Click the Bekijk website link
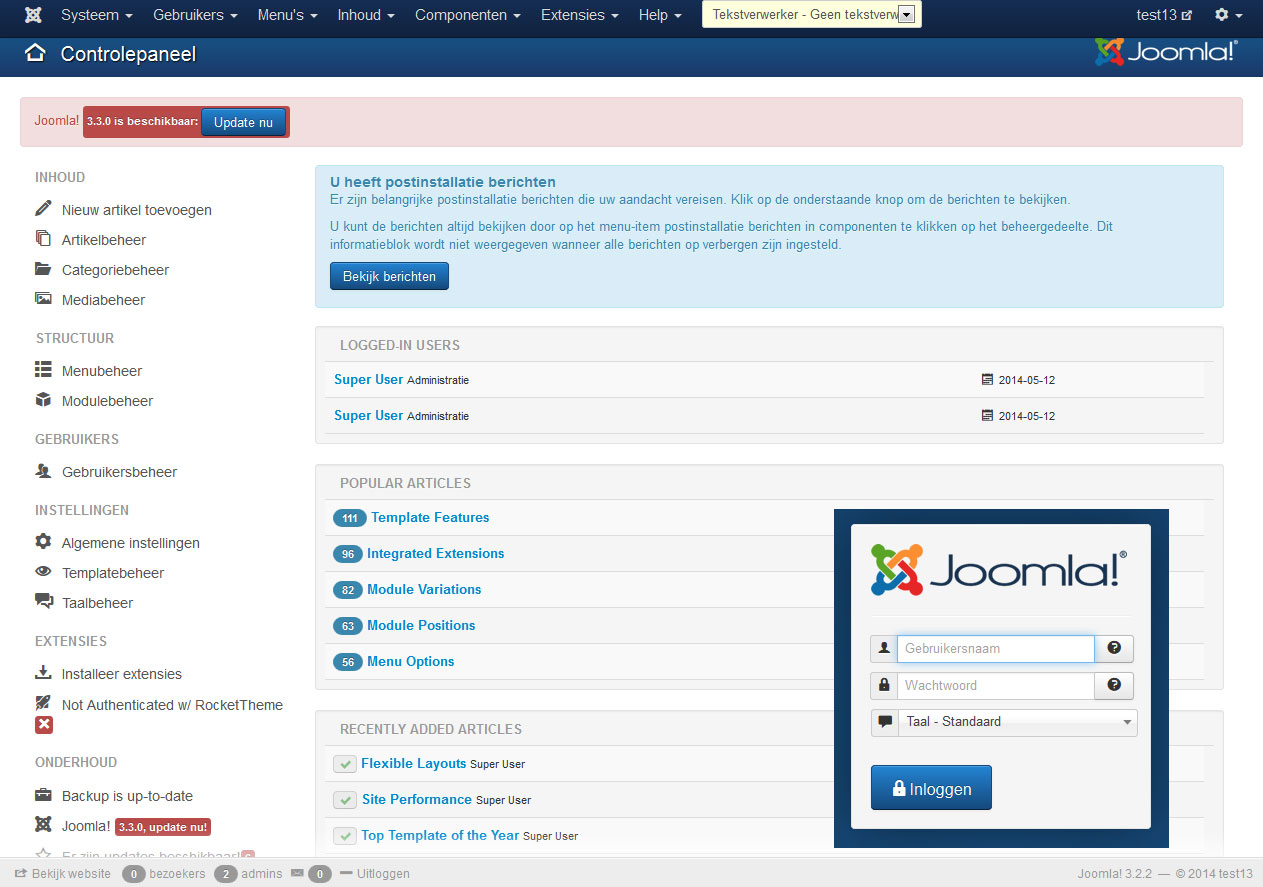This screenshot has height=887, width=1263. (x=62, y=873)
